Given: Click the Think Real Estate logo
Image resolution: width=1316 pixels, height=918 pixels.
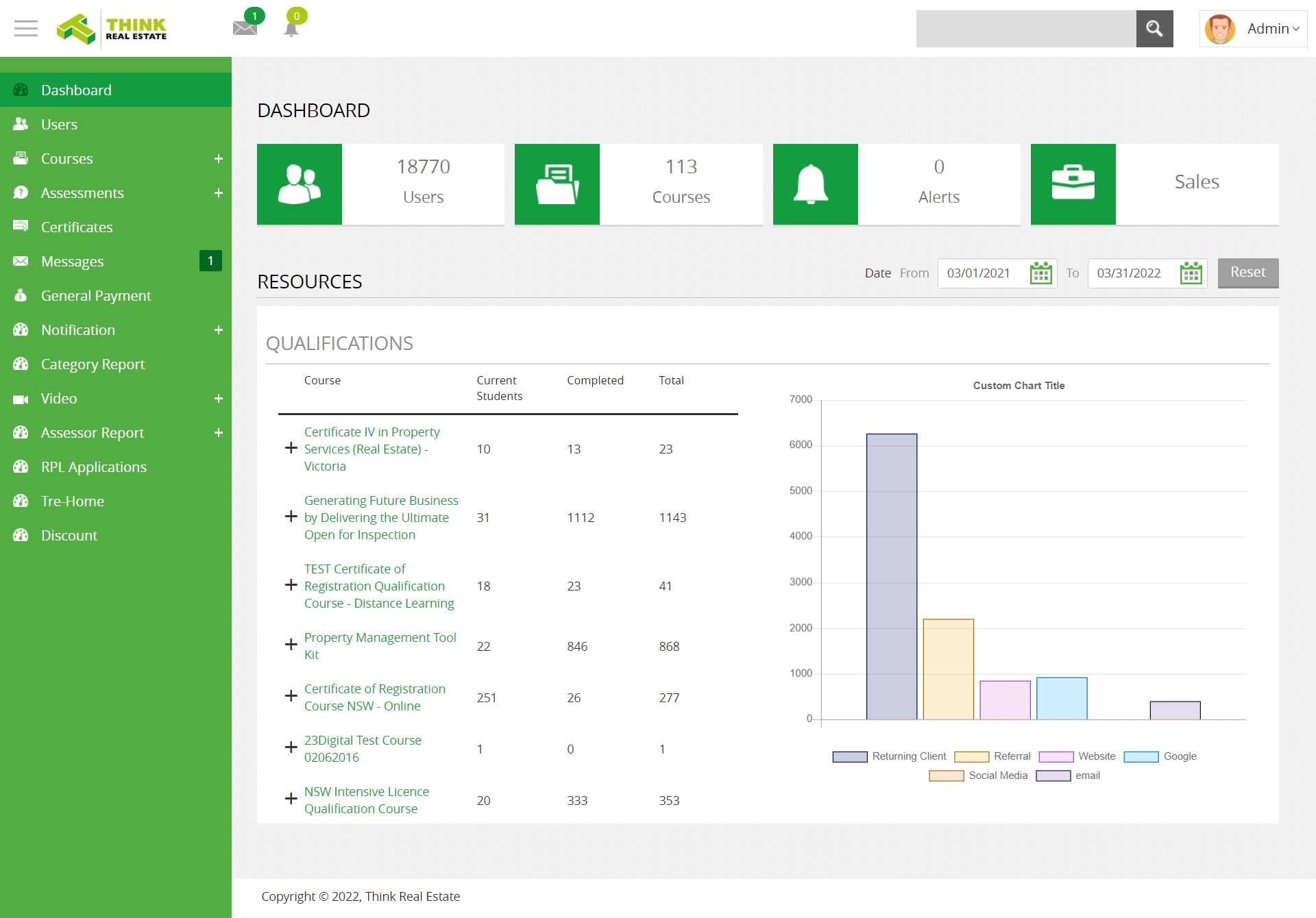Looking at the screenshot, I should point(112,28).
